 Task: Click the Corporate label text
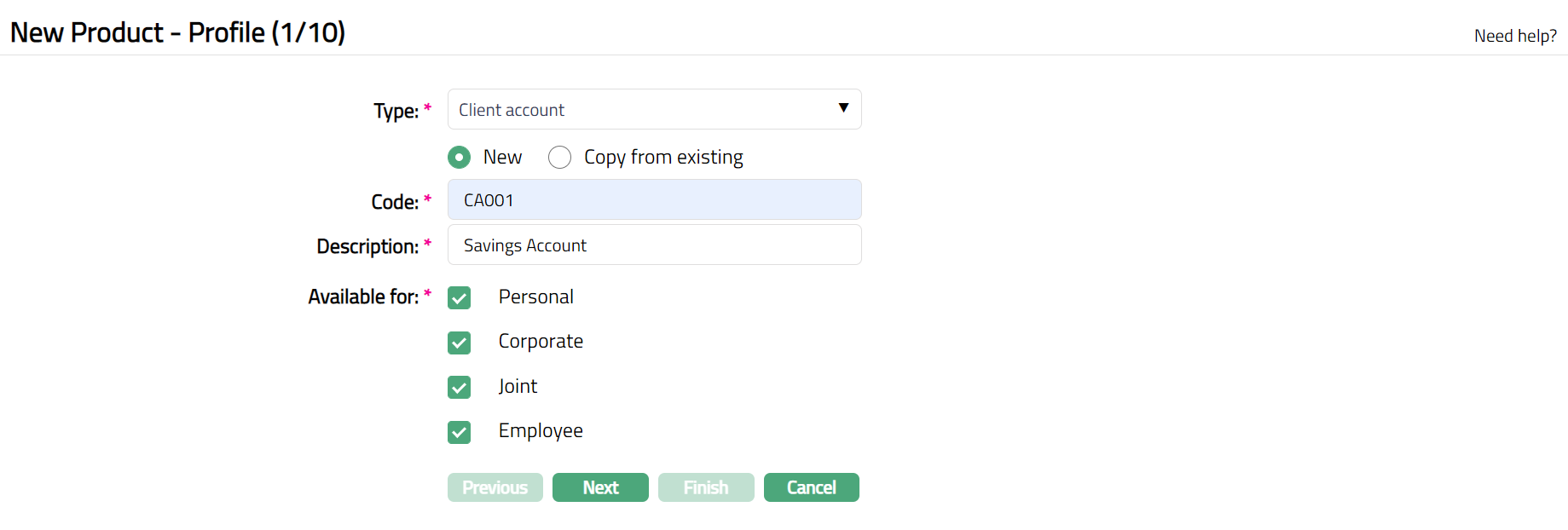click(541, 342)
